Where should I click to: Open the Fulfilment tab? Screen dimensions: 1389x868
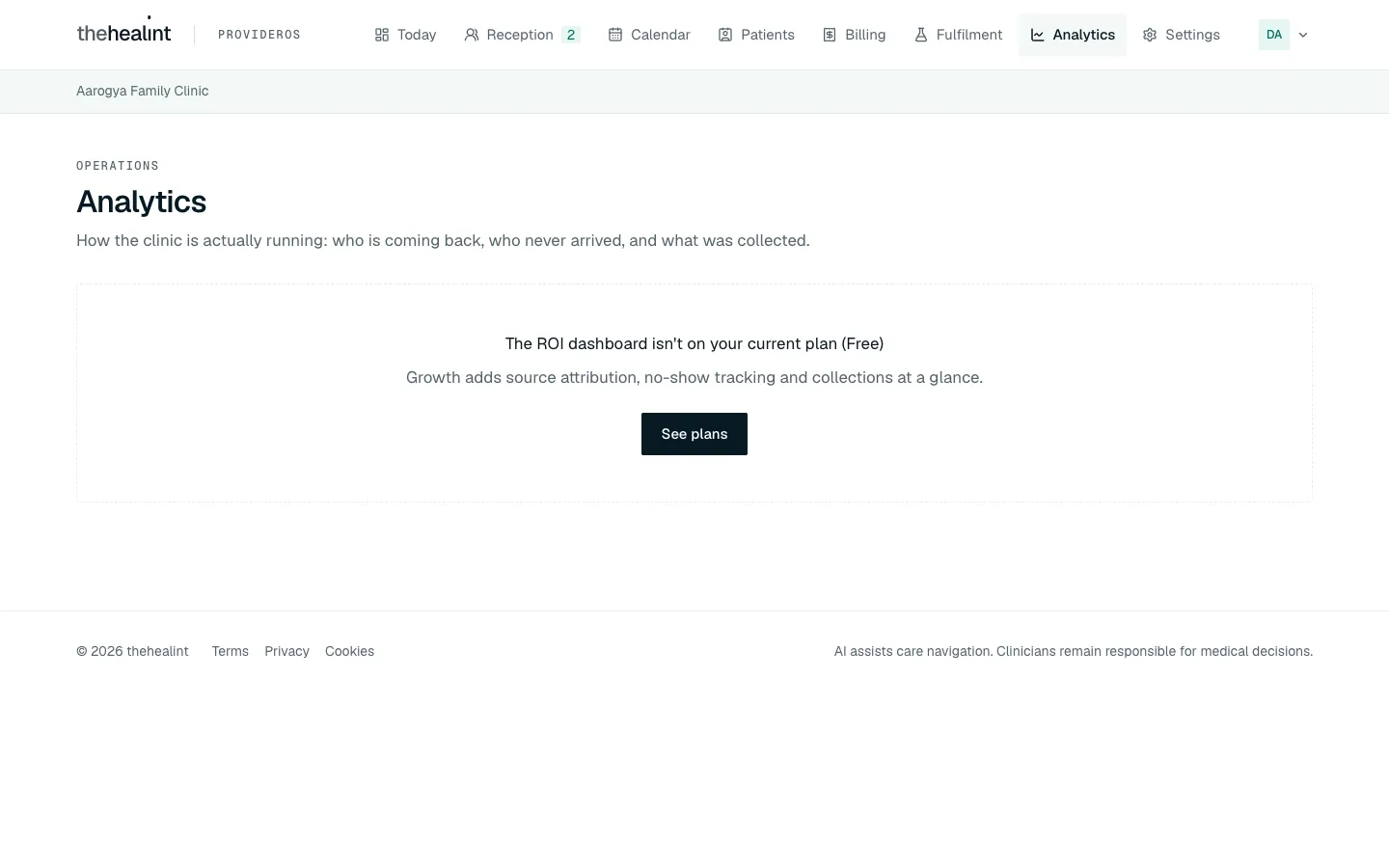(x=958, y=35)
